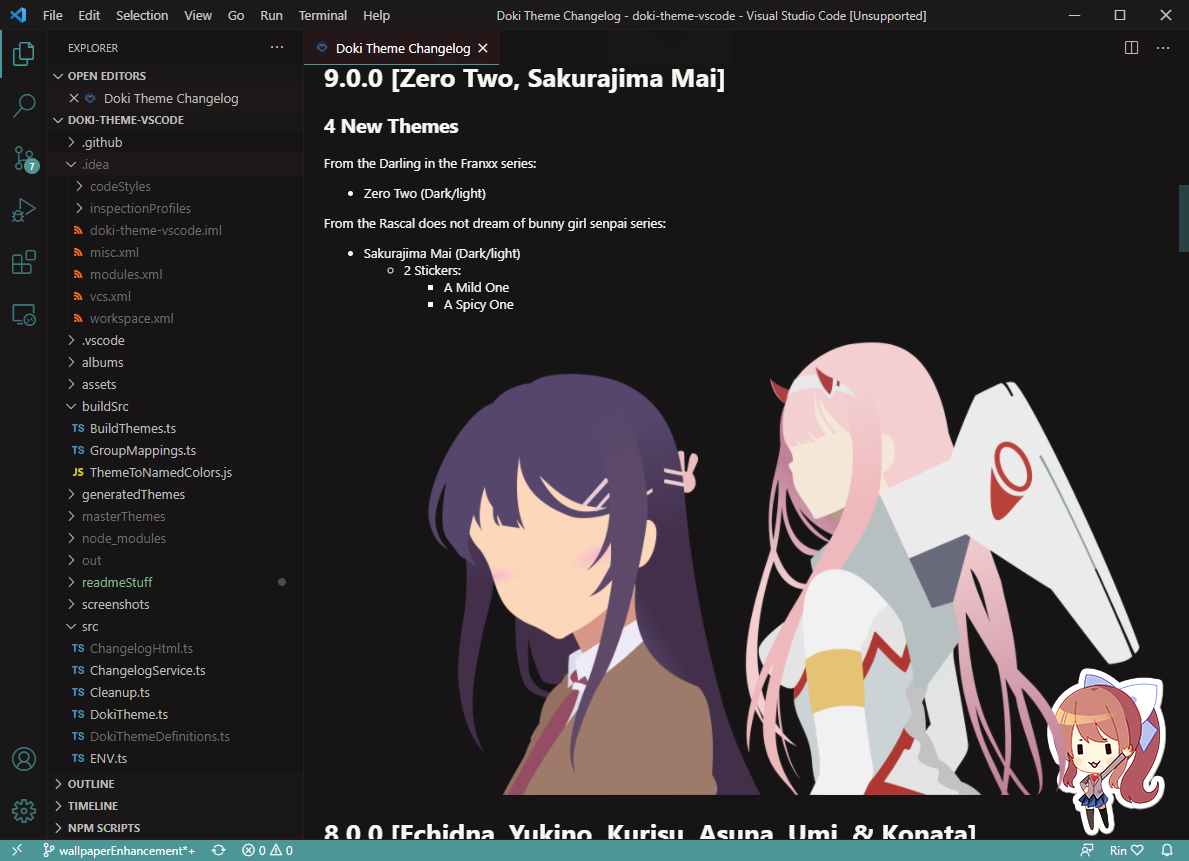Expand the albums folder
Viewport: 1189px width, 861px height.
(175, 362)
